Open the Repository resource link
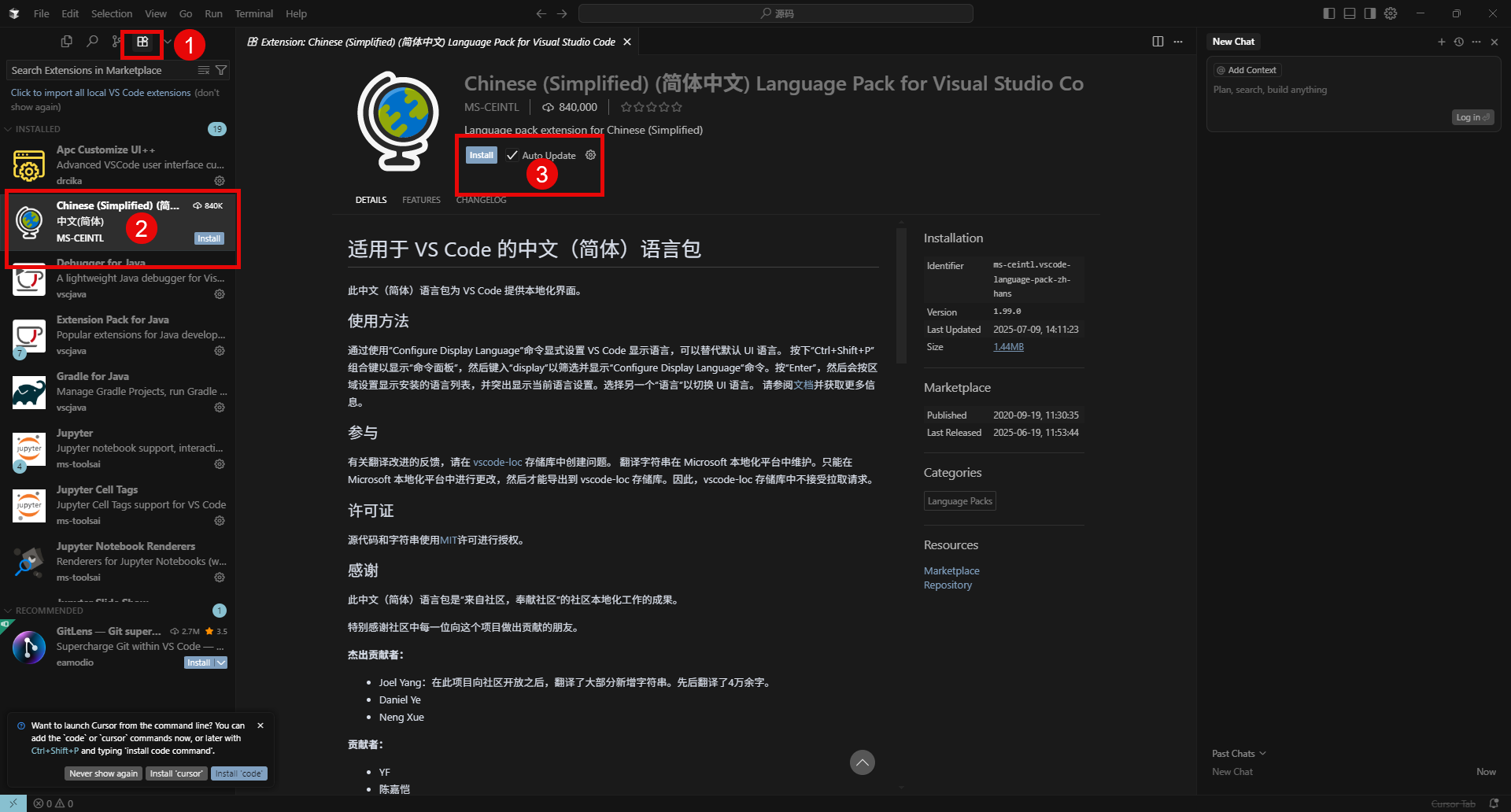1511x812 pixels. click(948, 585)
